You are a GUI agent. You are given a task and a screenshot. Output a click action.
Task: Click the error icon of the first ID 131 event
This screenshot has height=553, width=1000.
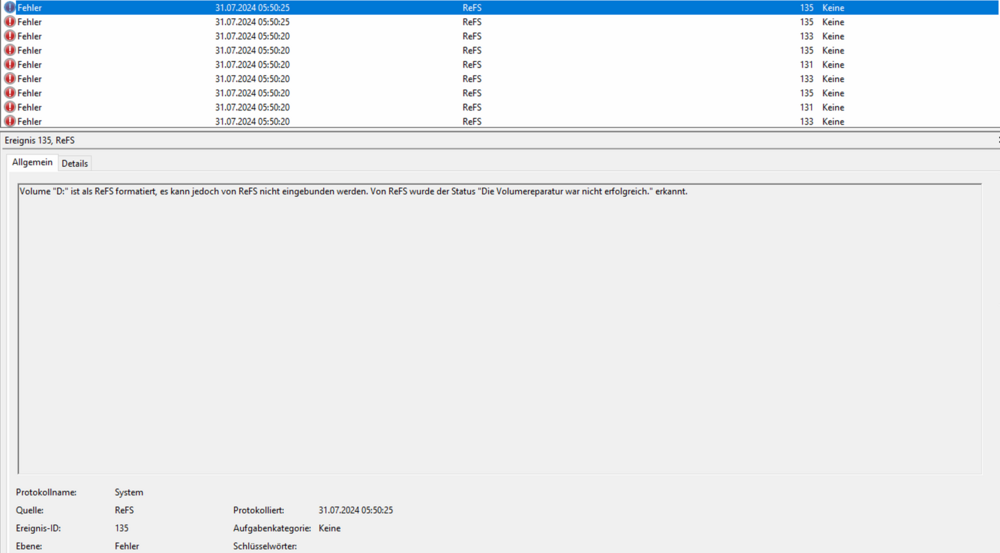pyautogui.click(x=10, y=65)
